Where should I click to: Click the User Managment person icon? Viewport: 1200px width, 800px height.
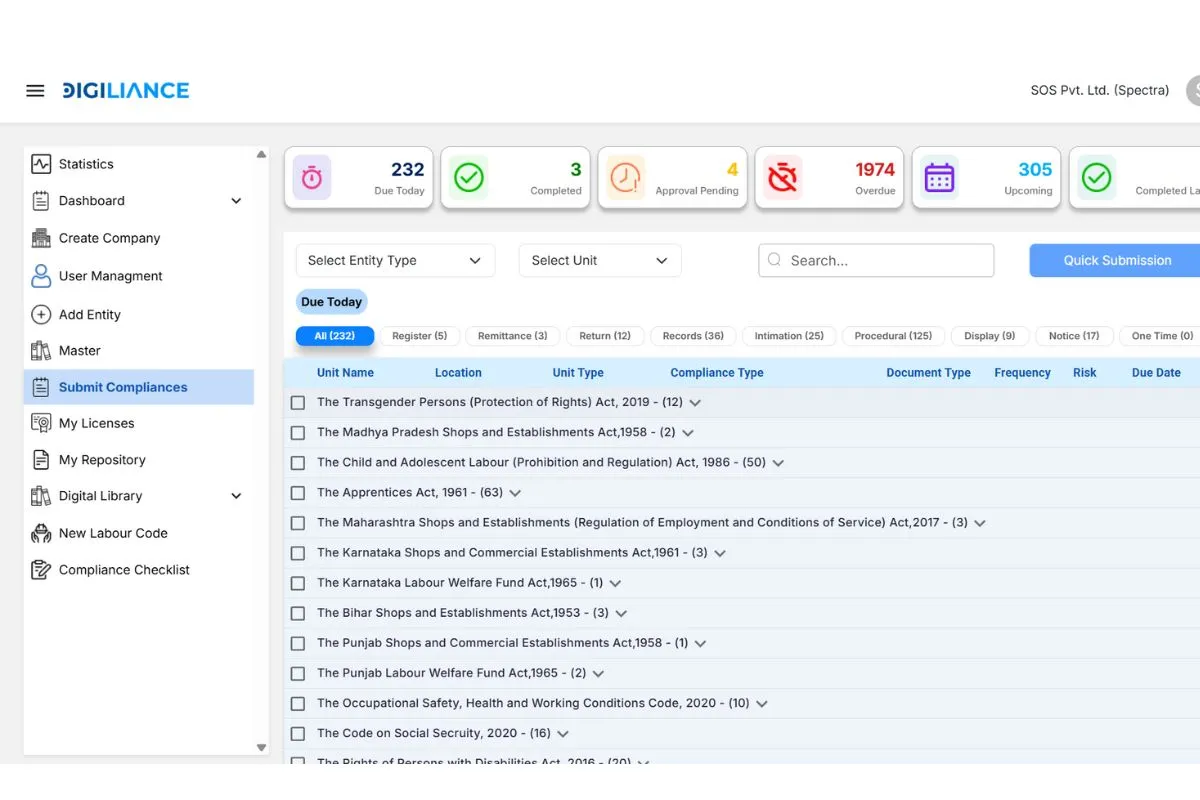(x=41, y=276)
